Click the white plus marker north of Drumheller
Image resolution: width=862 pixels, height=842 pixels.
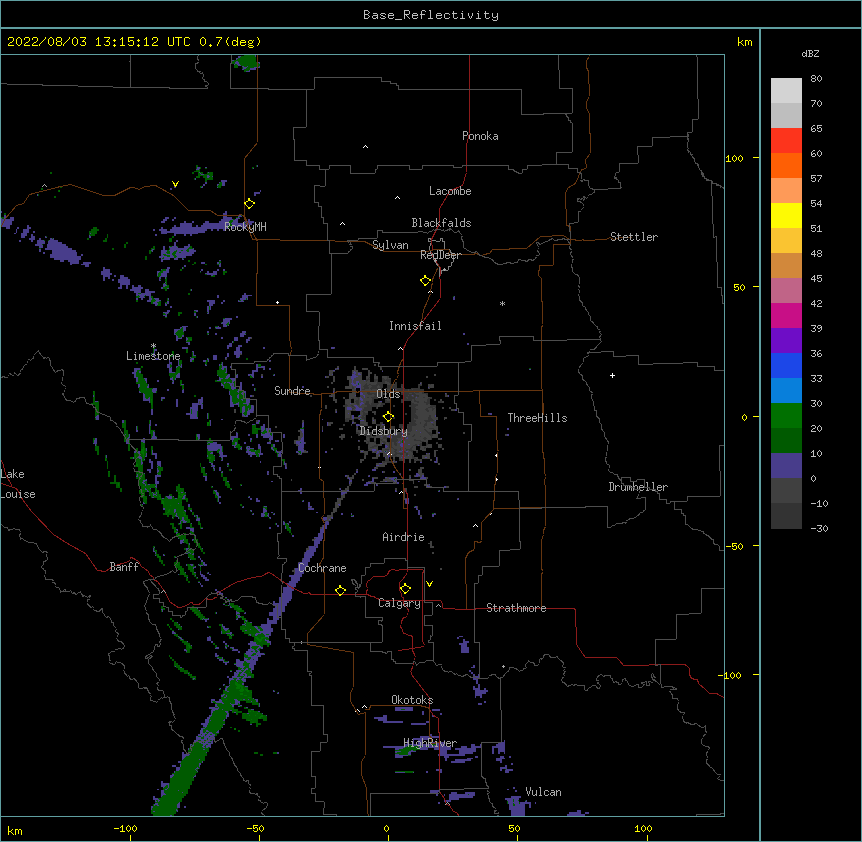point(612,375)
